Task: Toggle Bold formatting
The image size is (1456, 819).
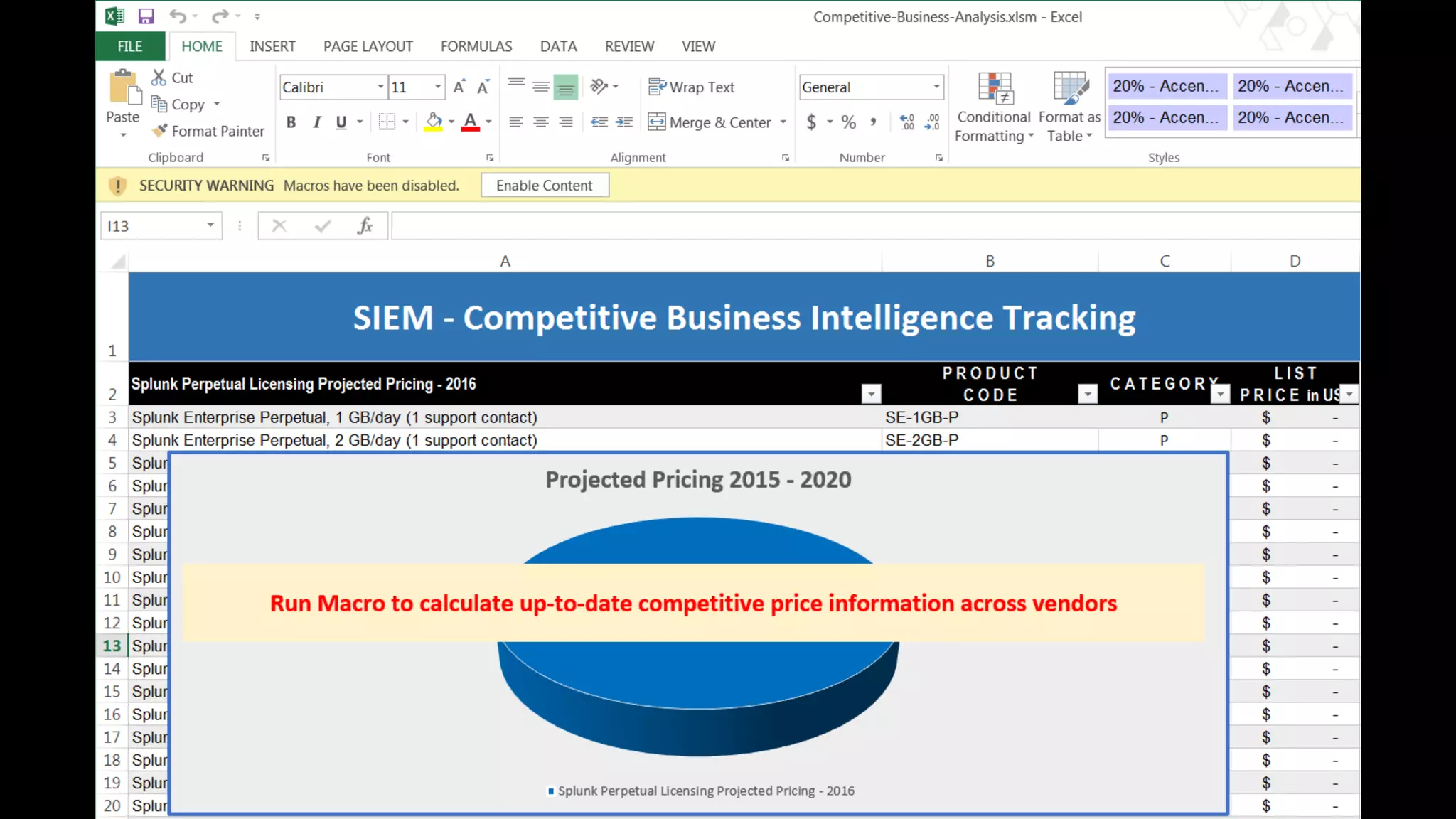Action: (291, 122)
